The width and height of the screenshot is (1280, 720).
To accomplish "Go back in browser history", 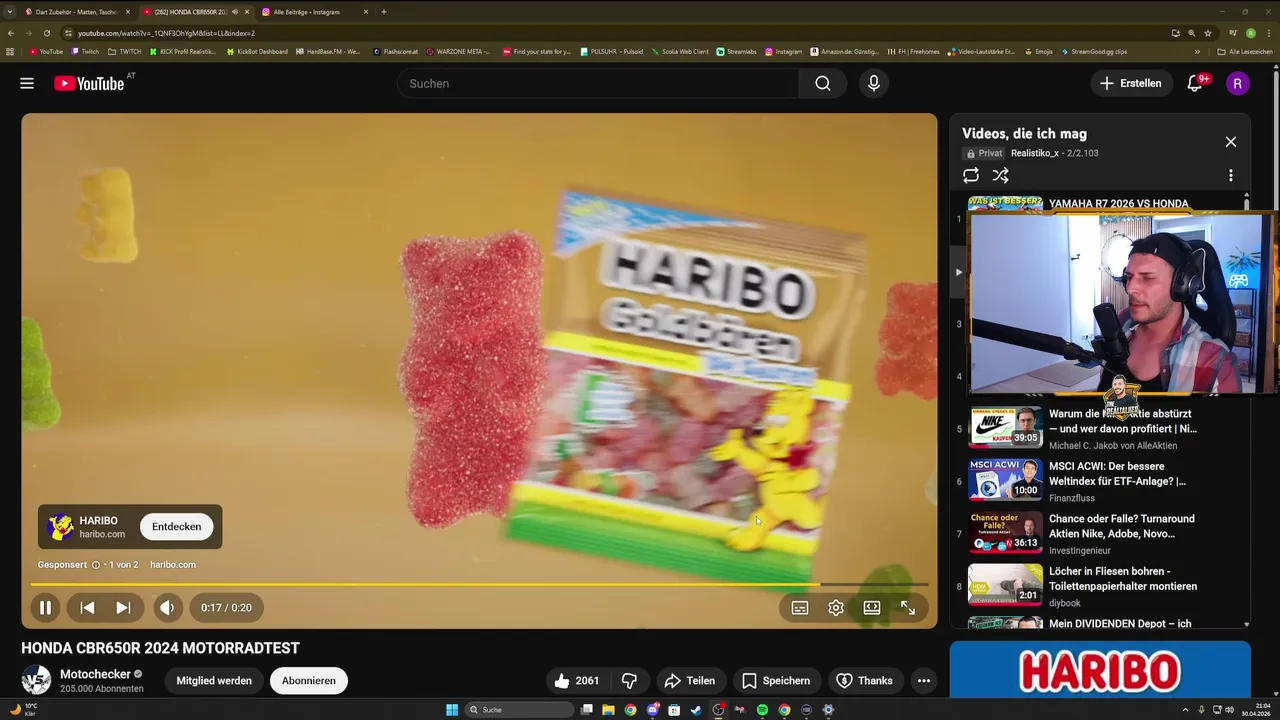I will [x=10, y=33].
